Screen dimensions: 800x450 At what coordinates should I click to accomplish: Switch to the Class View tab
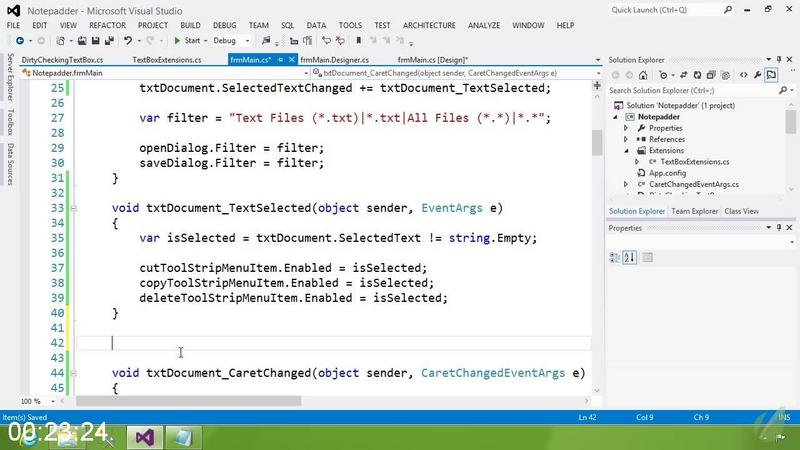(741, 211)
